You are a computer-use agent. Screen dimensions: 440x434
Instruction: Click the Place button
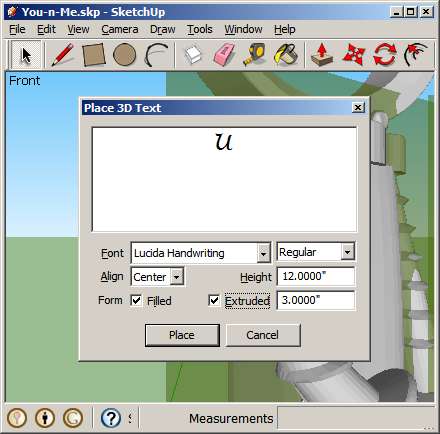pyautogui.click(x=182, y=335)
